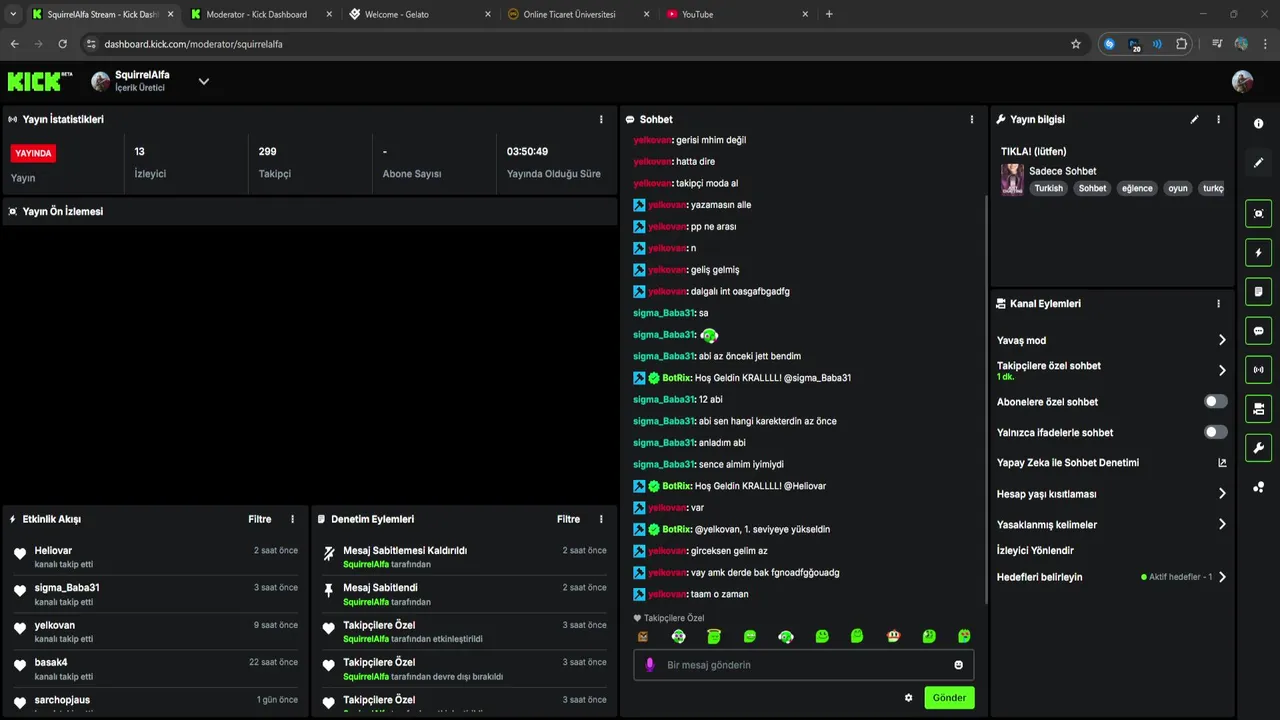Switch to Welcome - Gelato tab
Viewport: 1280px width, 720px height.
[419, 14]
